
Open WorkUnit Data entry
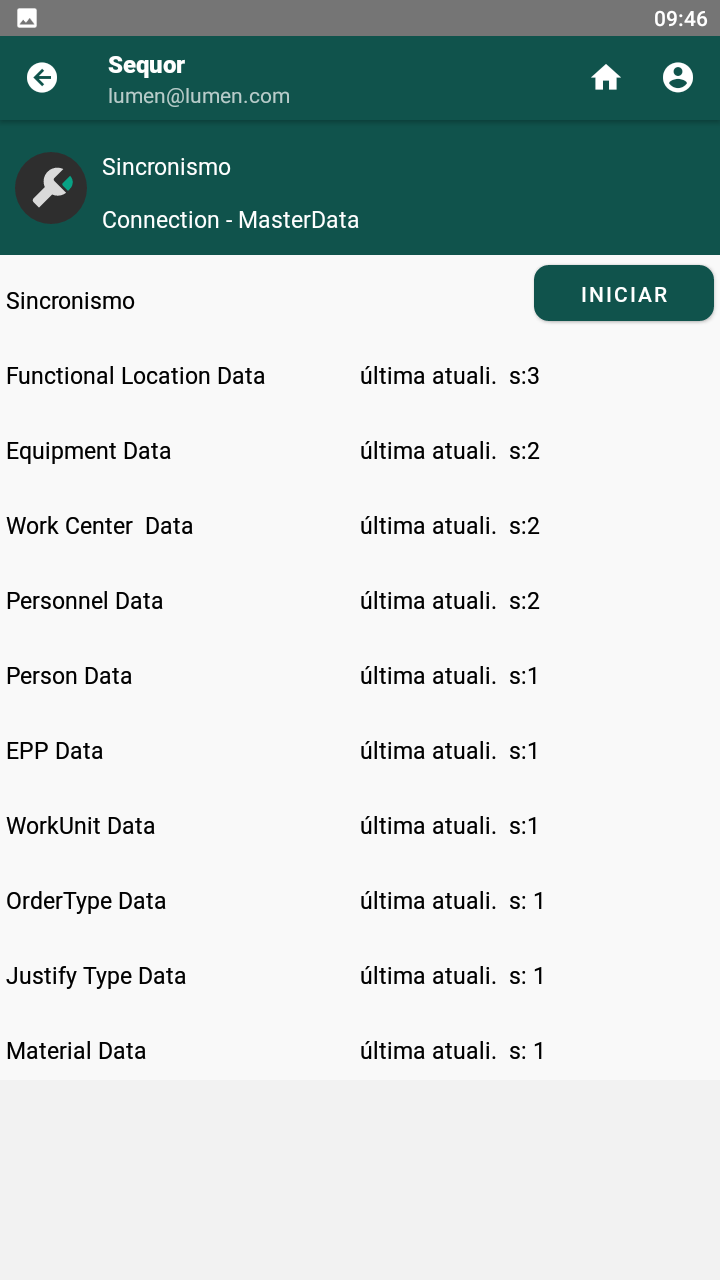360,826
